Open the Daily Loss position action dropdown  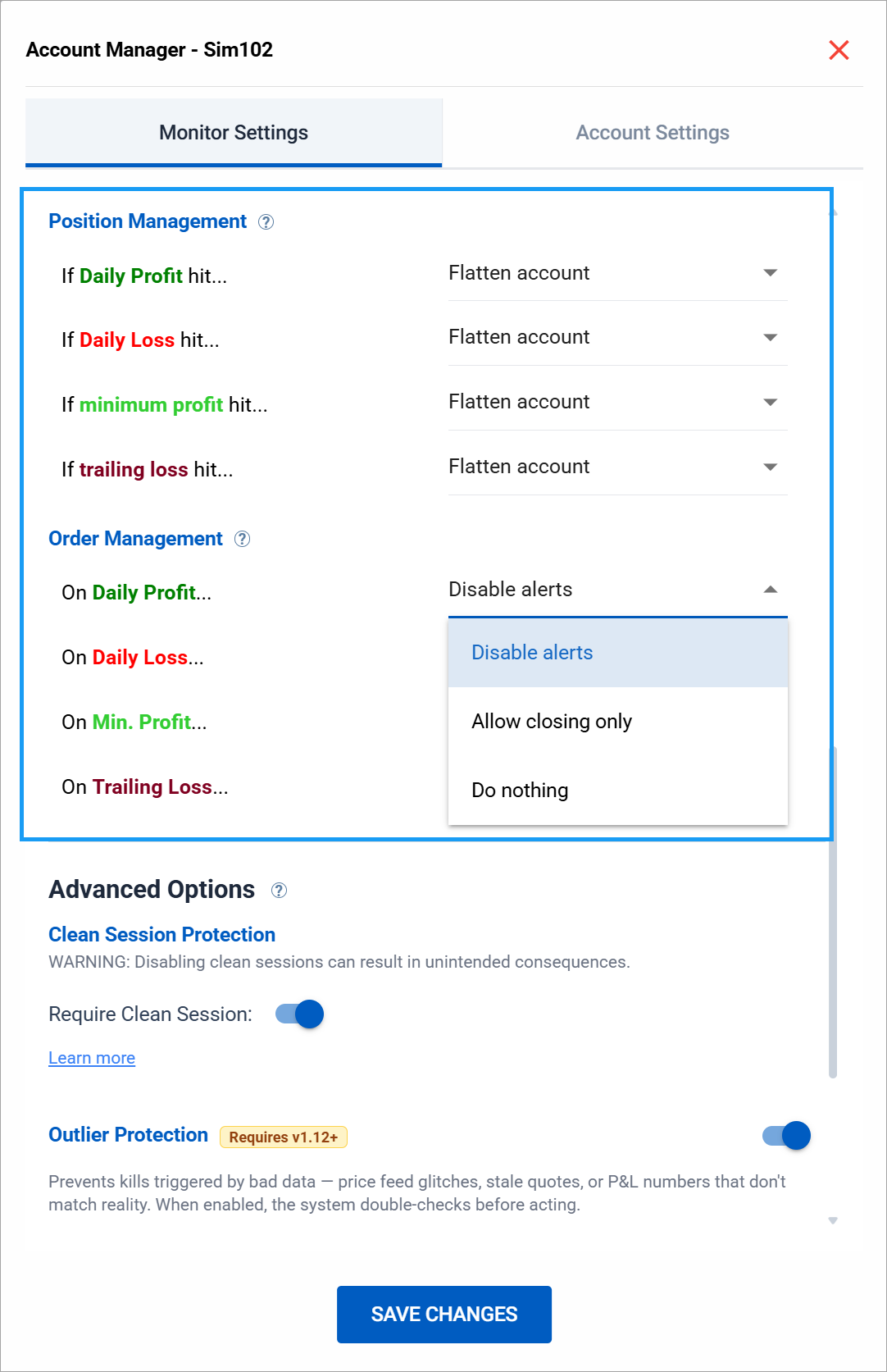[617, 337]
